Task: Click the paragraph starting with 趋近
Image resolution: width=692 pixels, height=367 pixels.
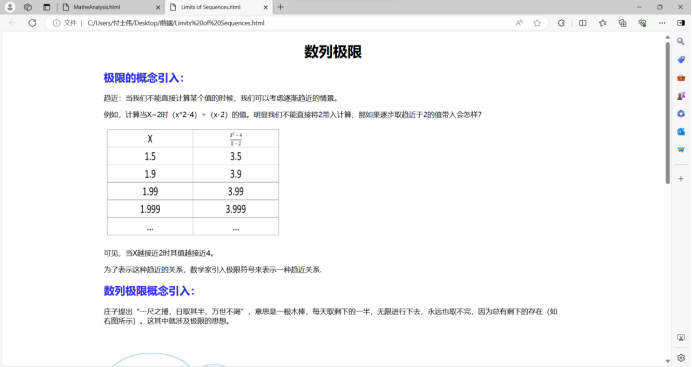Action: click(221, 98)
